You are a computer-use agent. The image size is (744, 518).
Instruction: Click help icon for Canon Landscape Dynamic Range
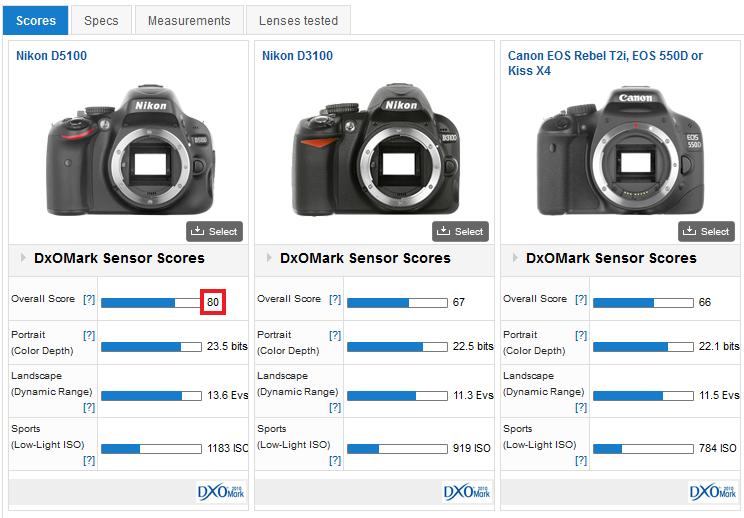click(x=581, y=407)
